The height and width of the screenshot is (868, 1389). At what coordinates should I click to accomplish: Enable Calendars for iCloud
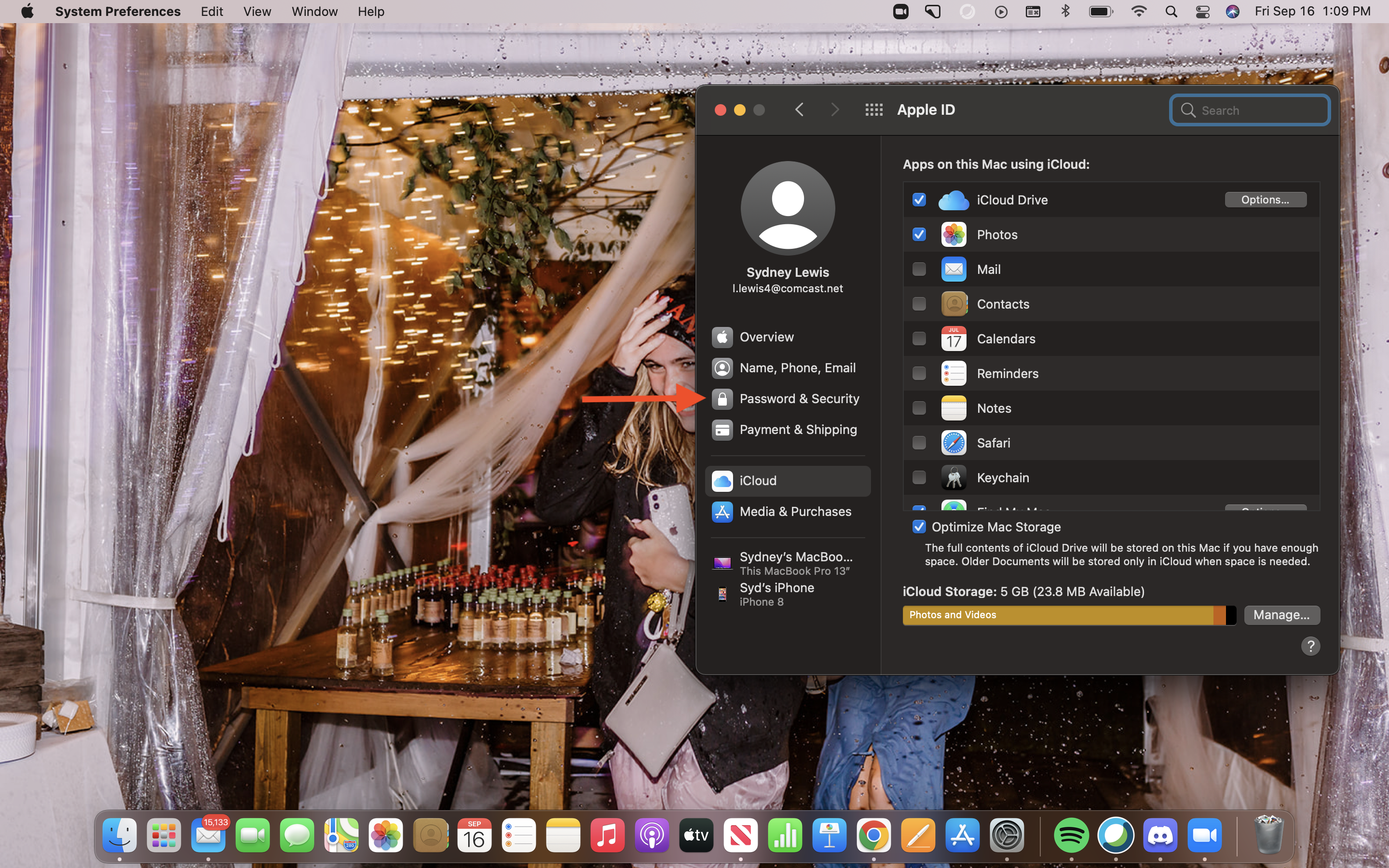pyautogui.click(x=919, y=339)
